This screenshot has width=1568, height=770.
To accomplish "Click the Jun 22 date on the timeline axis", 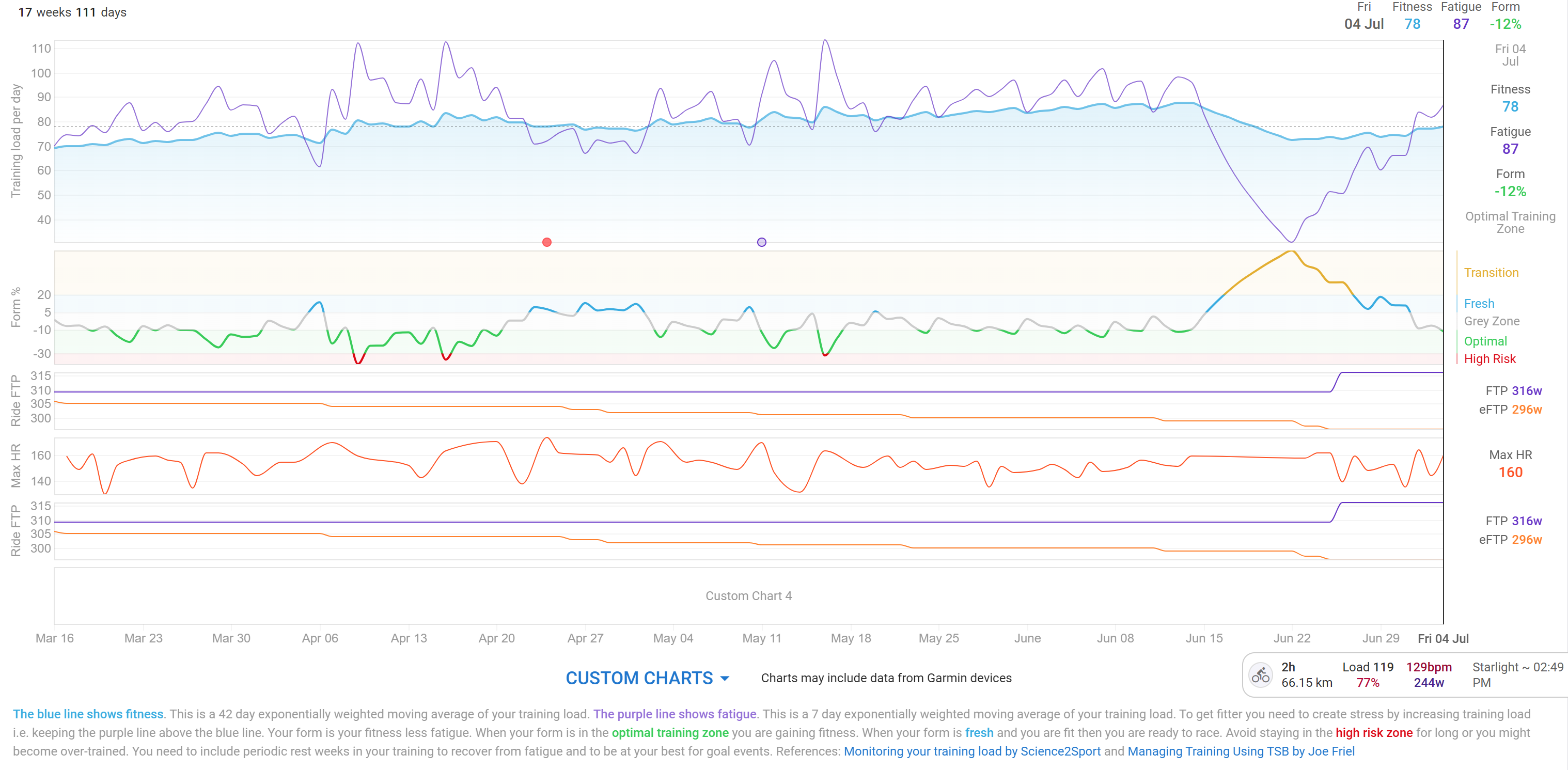I will pyautogui.click(x=1292, y=638).
